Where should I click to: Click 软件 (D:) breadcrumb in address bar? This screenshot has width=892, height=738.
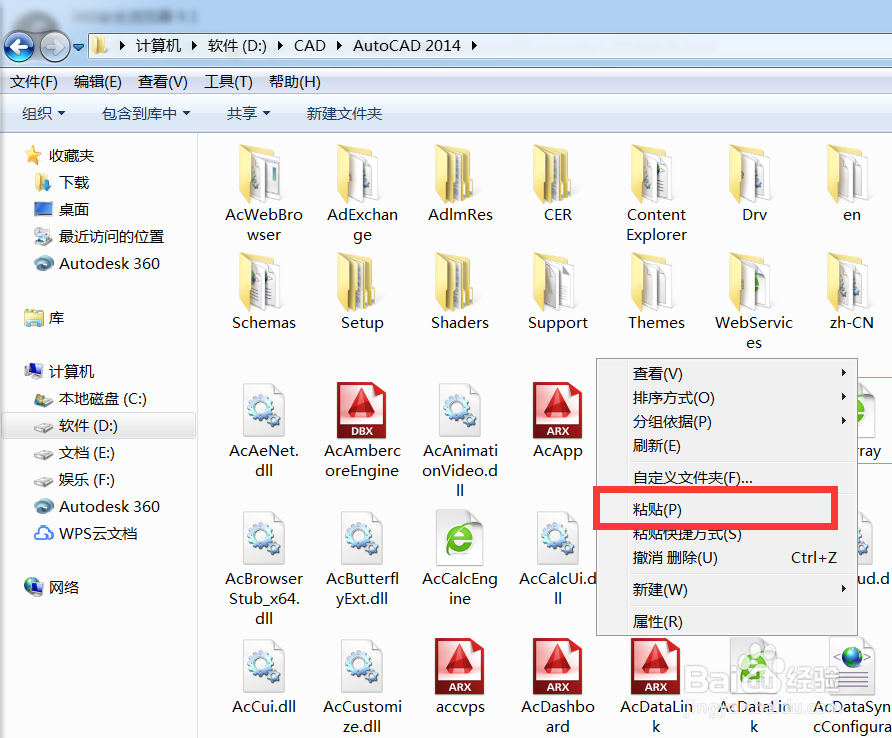[237, 46]
